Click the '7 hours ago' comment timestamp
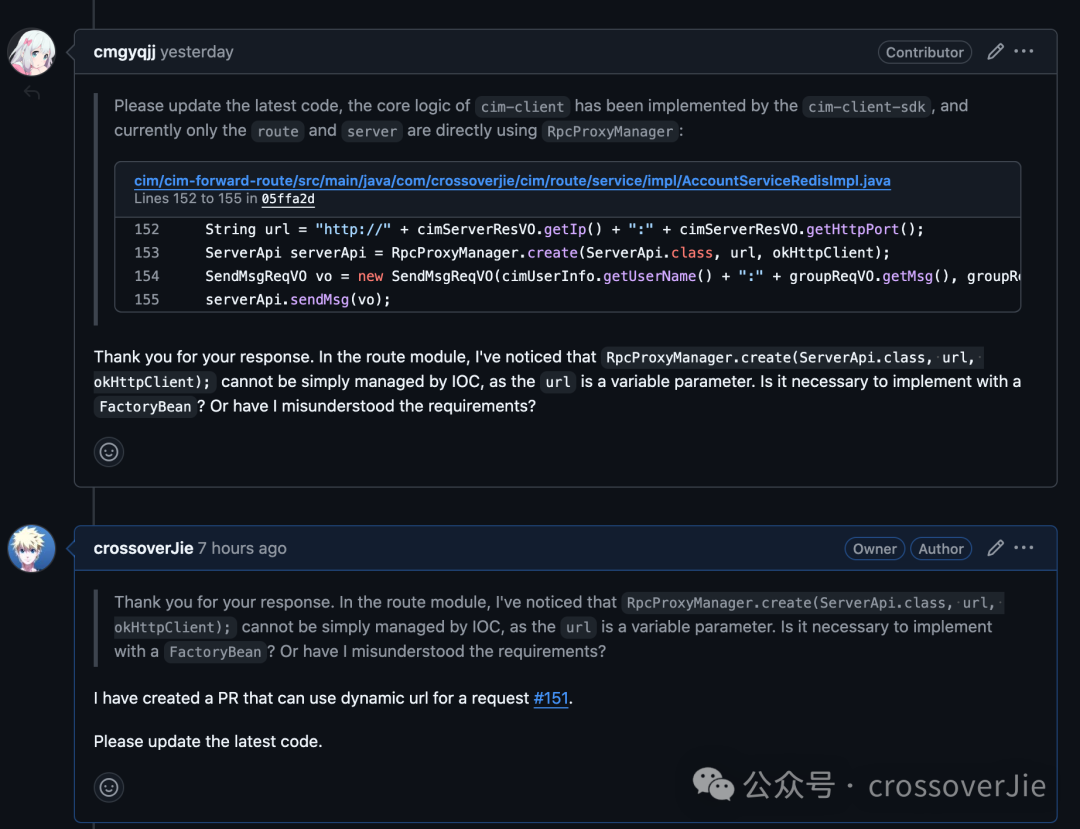This screenshot has height=829, width=1080. (x=242, y=549)
